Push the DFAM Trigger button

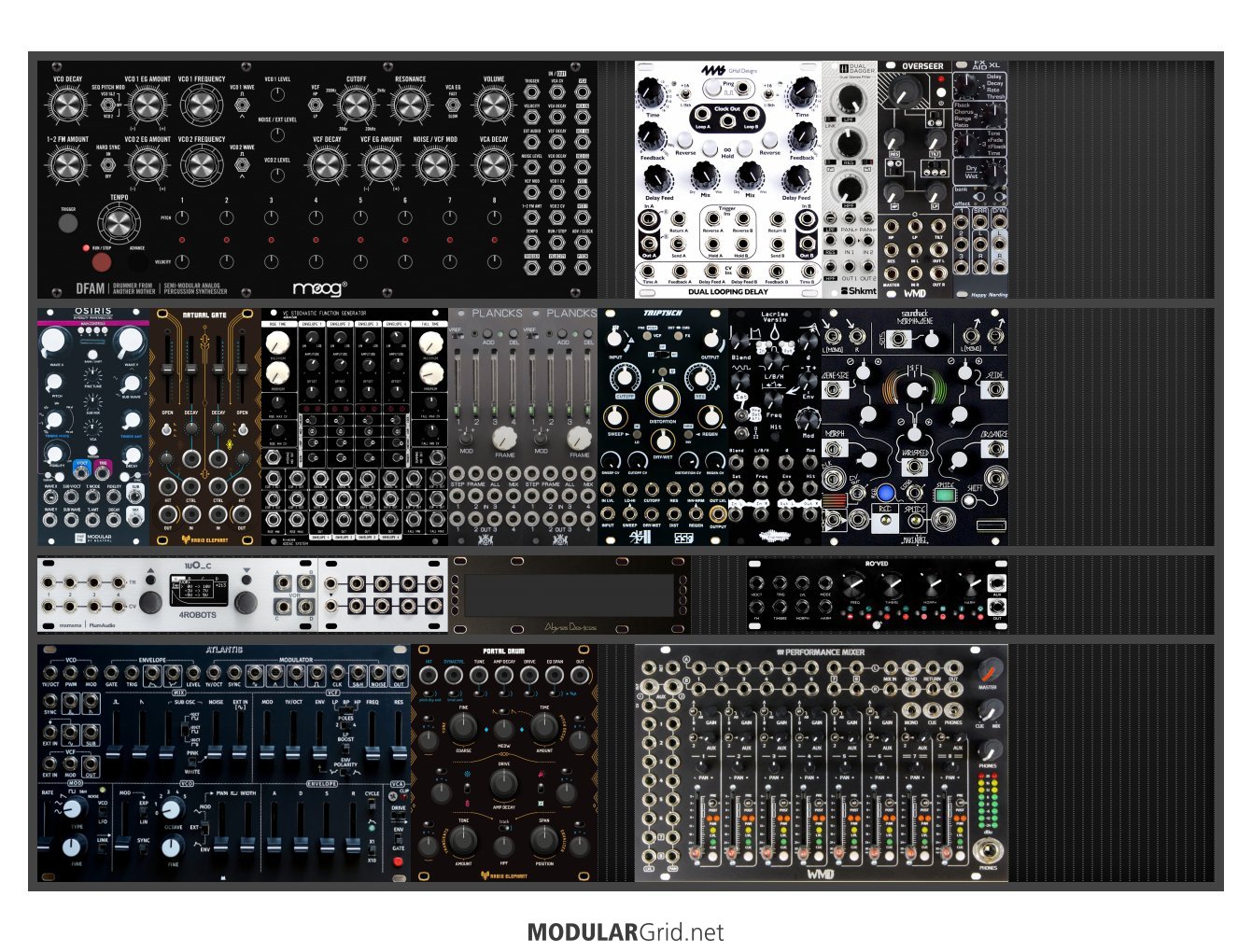[68, 223]
